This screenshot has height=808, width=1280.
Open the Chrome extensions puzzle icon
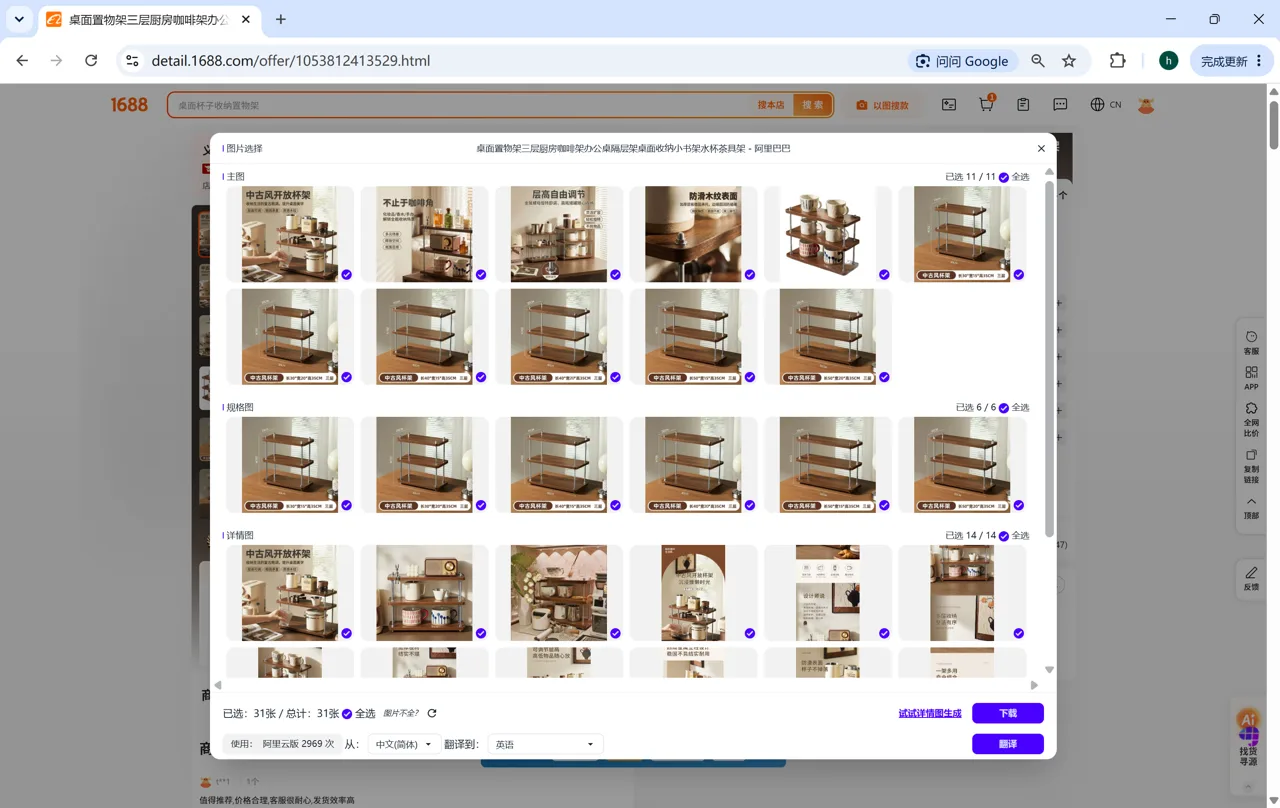click(x=1118, y=61)
